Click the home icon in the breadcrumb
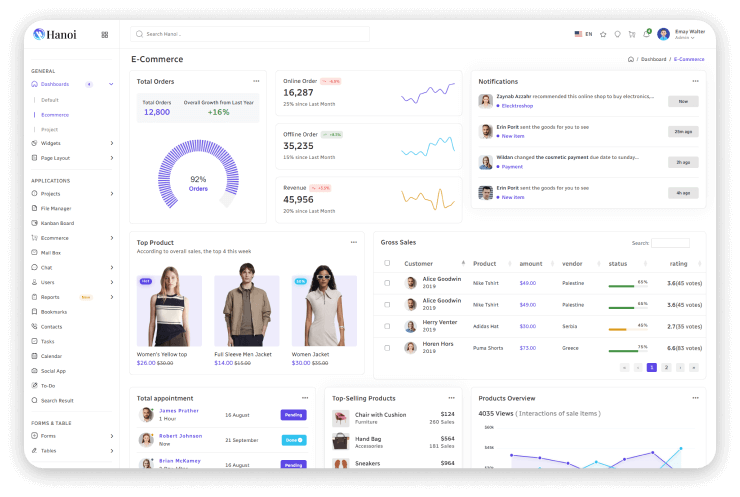Viewport: 740px width, 497px height. pos(630,59)
